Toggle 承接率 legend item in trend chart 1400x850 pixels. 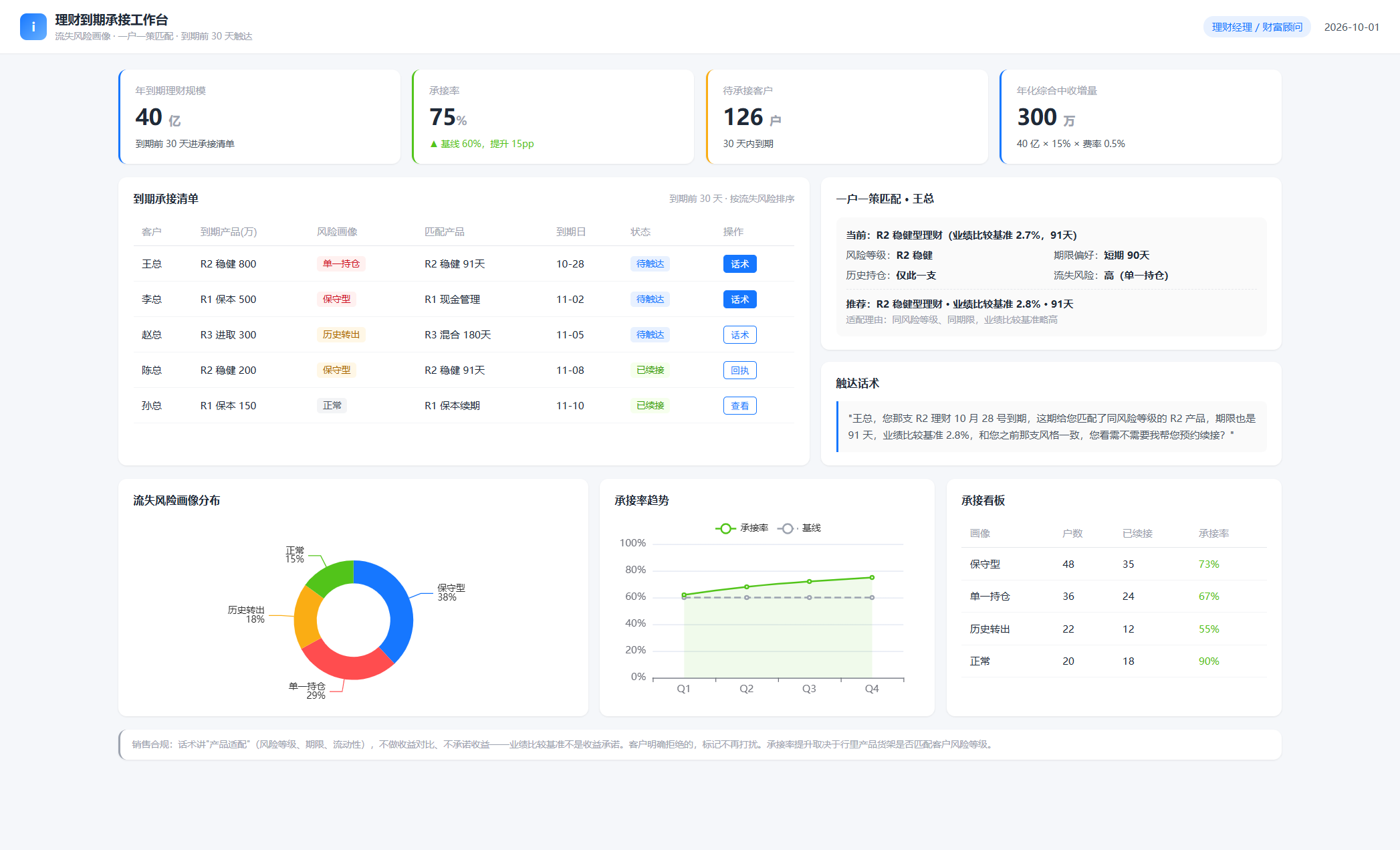click(742, 528)
